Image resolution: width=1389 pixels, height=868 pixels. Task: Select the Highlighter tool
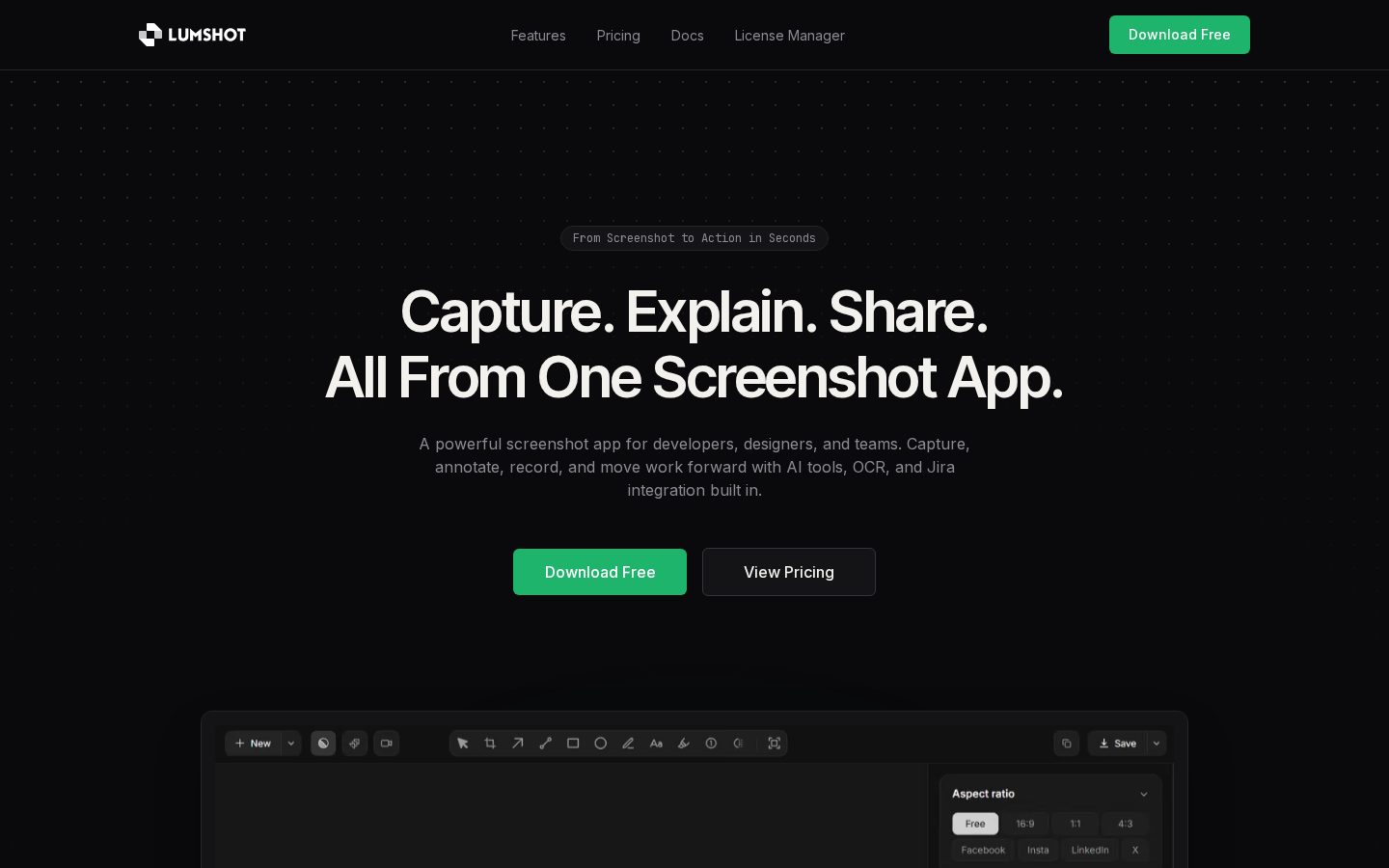tap(684, 744)
